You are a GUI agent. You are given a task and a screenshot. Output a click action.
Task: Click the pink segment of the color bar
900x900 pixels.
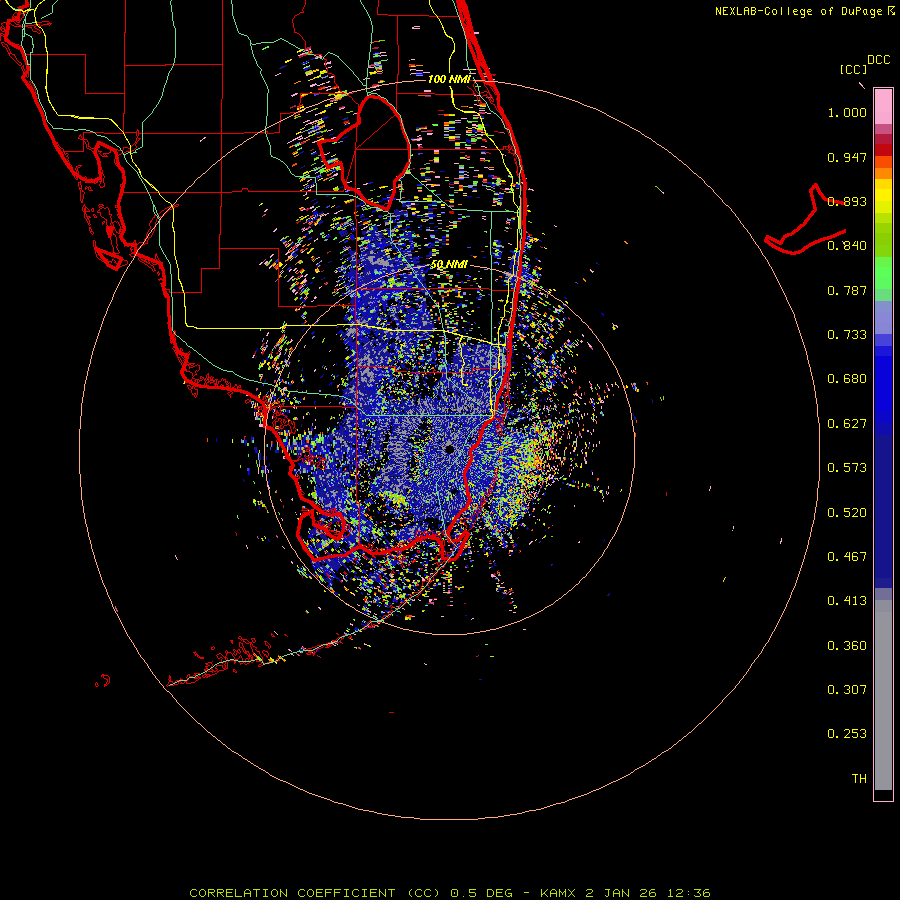[x=883, y=107]
